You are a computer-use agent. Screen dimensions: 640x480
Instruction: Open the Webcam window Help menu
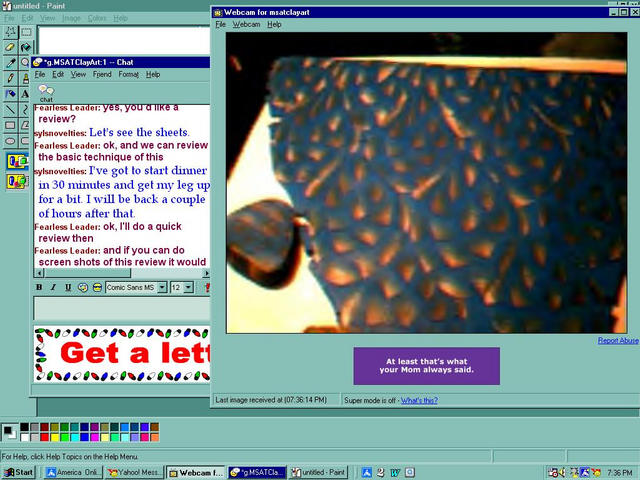(274, 24)
